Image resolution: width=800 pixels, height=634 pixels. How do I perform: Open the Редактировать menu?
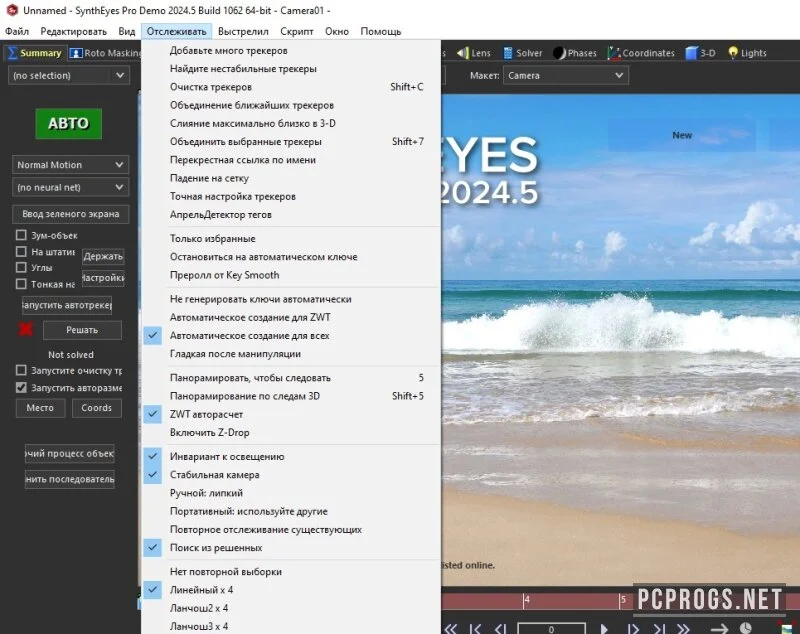click(73, 32)
